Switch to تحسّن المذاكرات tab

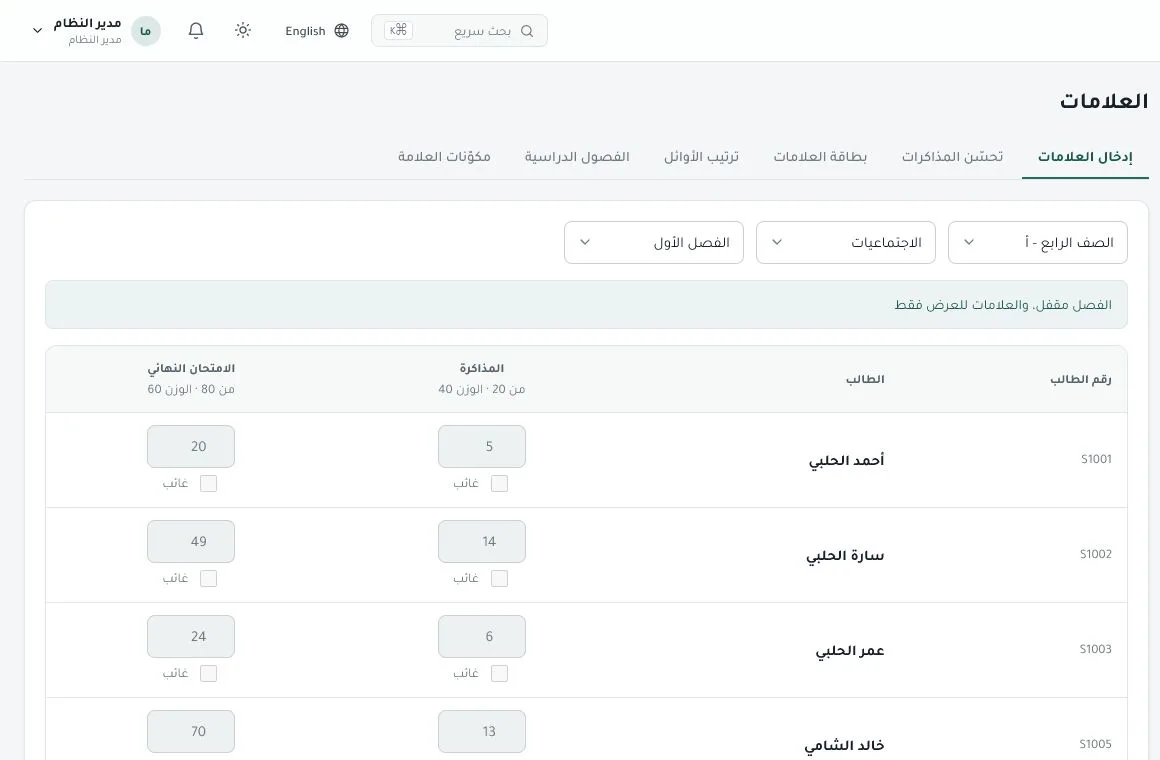(x=952, y=157)
